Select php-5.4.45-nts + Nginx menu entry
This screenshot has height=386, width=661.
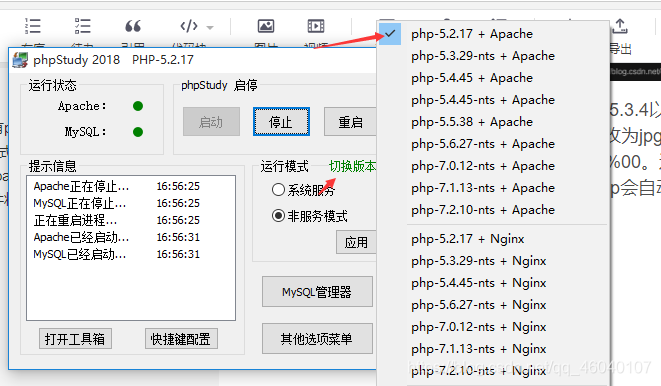[x=494, y=283]
